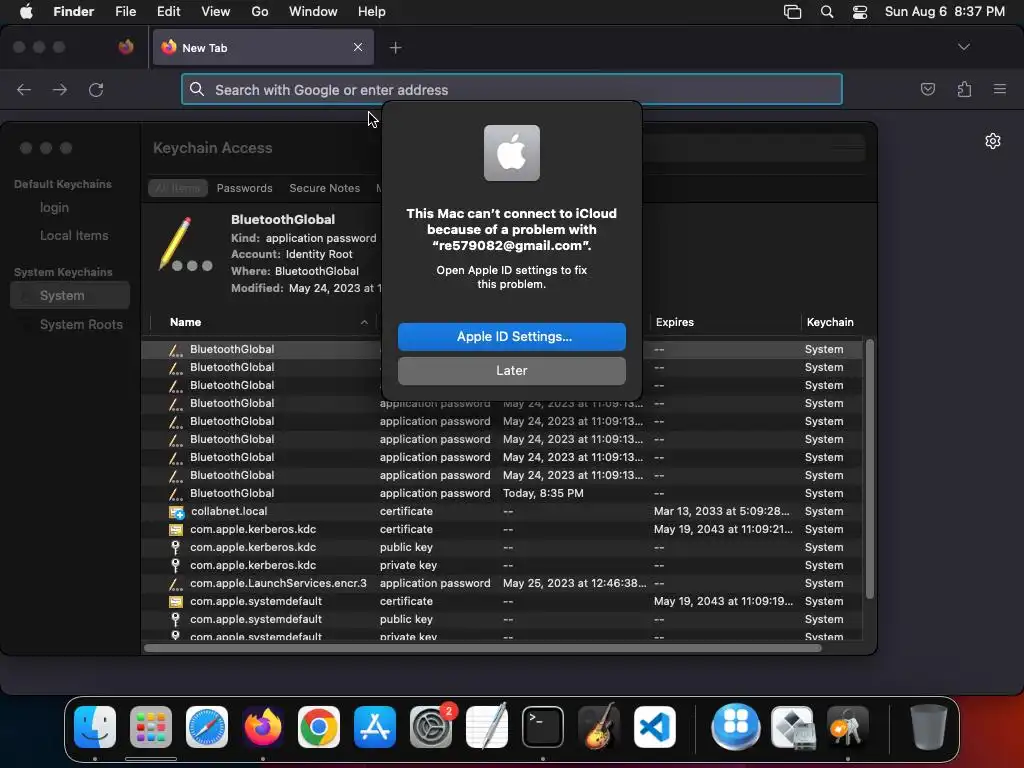This screenshot has width=1024, height=768.
Task: Open the App Store in Dock
Action: coord(375,727)
